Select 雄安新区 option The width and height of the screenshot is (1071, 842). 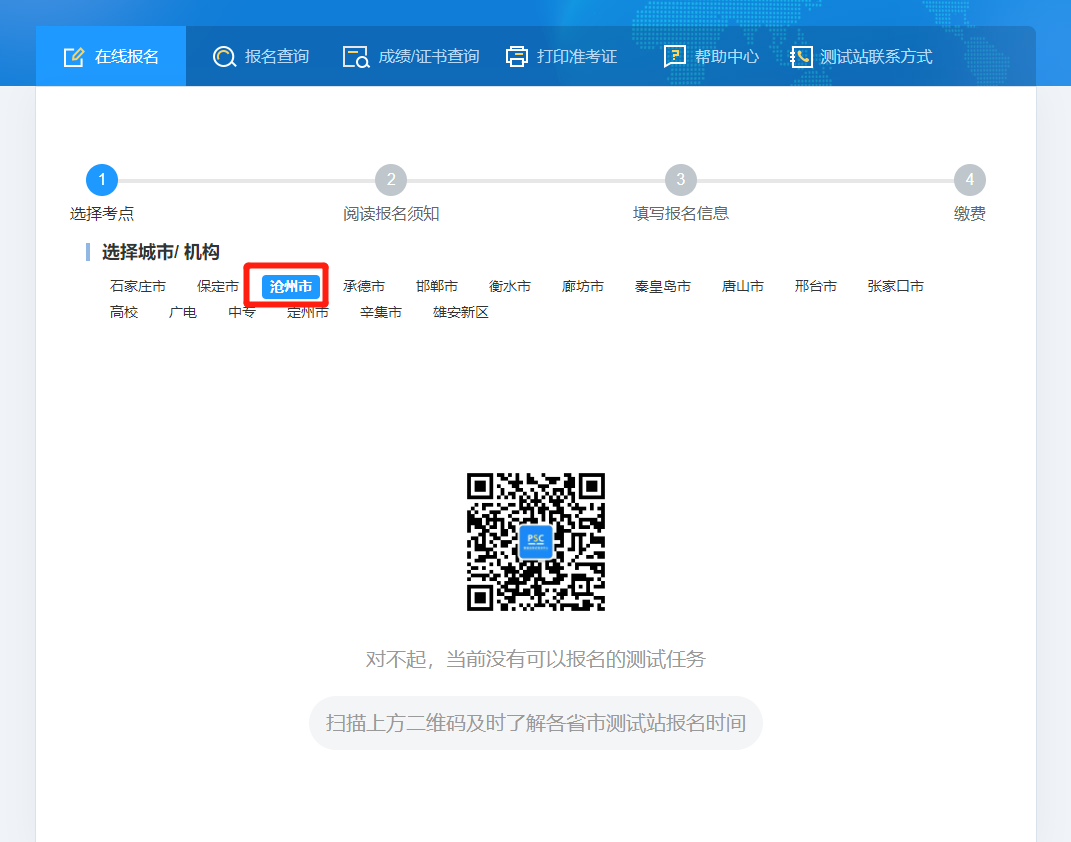tap(461, 312)
